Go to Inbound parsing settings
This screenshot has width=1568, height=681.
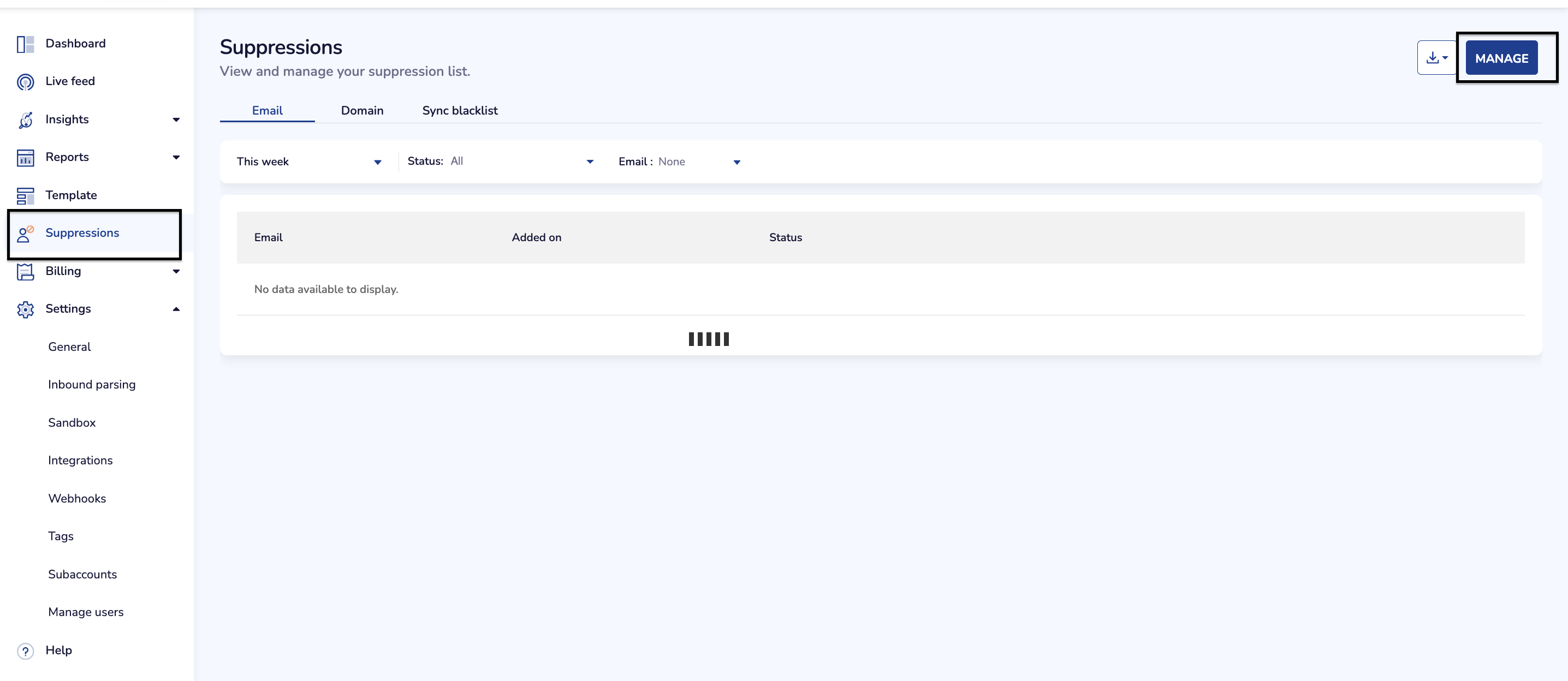91,385
